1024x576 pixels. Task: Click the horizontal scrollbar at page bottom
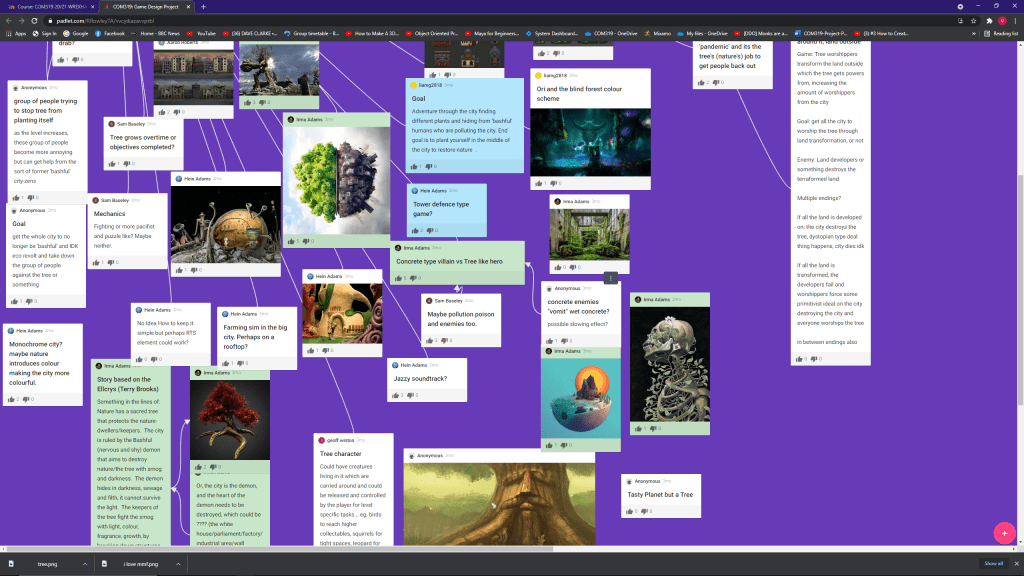click(500, 550)
